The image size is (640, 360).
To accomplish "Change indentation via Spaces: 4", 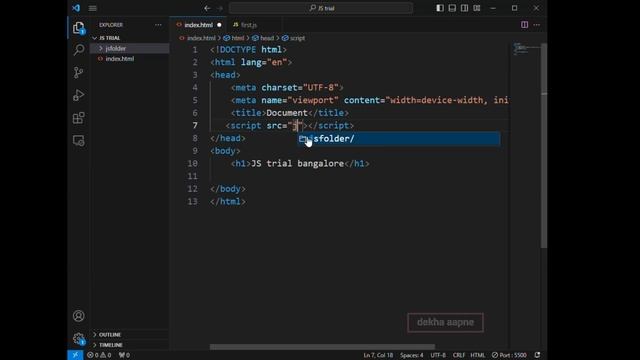I will pyautogui.click(x=411, y=355).
